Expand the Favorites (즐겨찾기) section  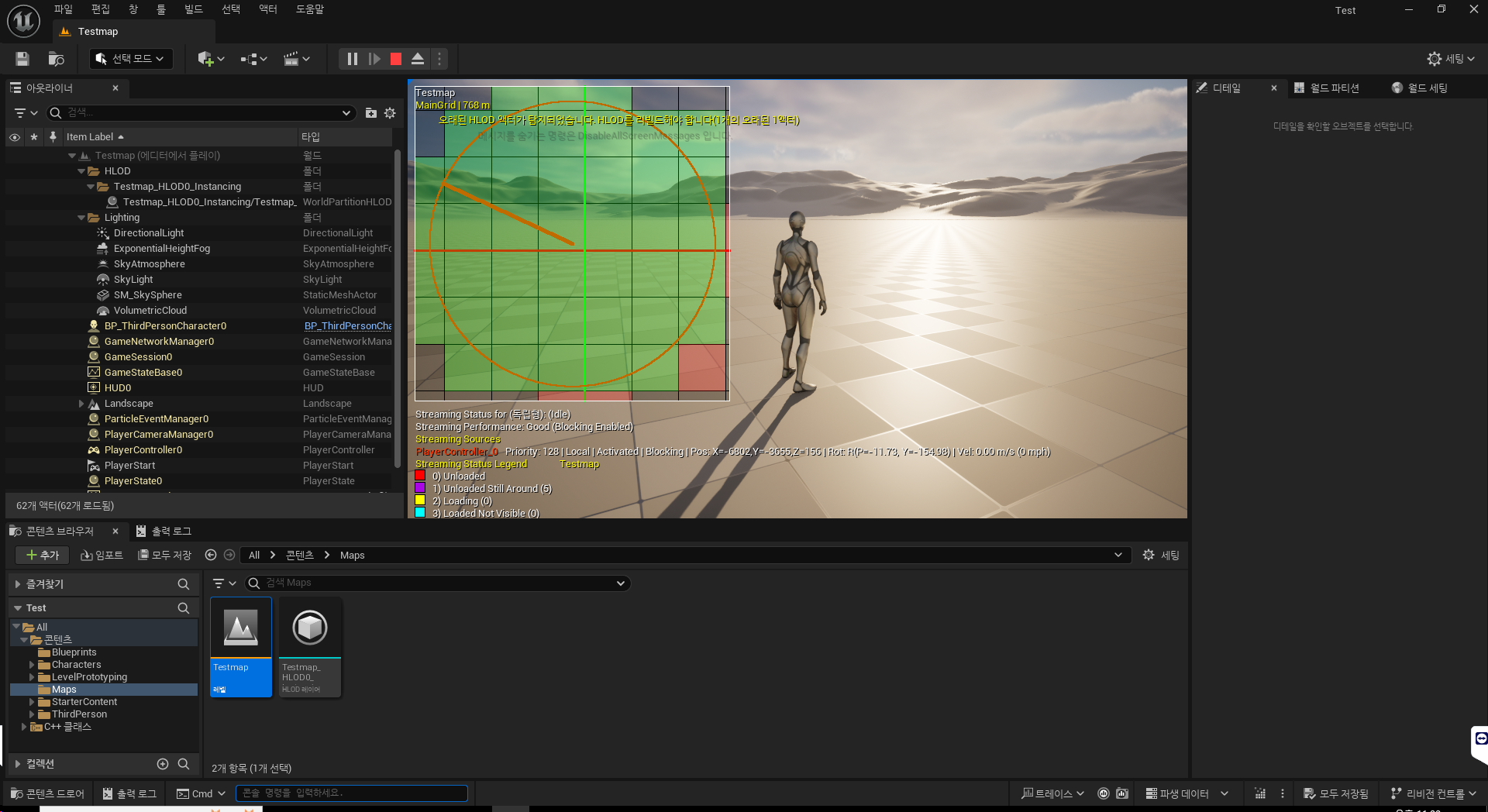click(x=18, y=584)
